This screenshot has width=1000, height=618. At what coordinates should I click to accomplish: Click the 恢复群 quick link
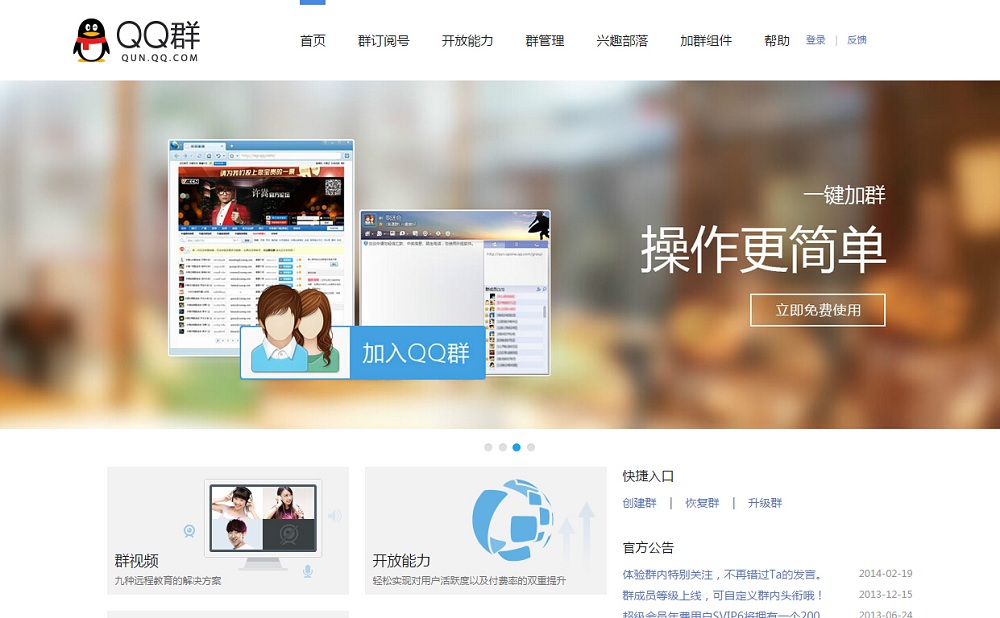[x=702, y=503]
